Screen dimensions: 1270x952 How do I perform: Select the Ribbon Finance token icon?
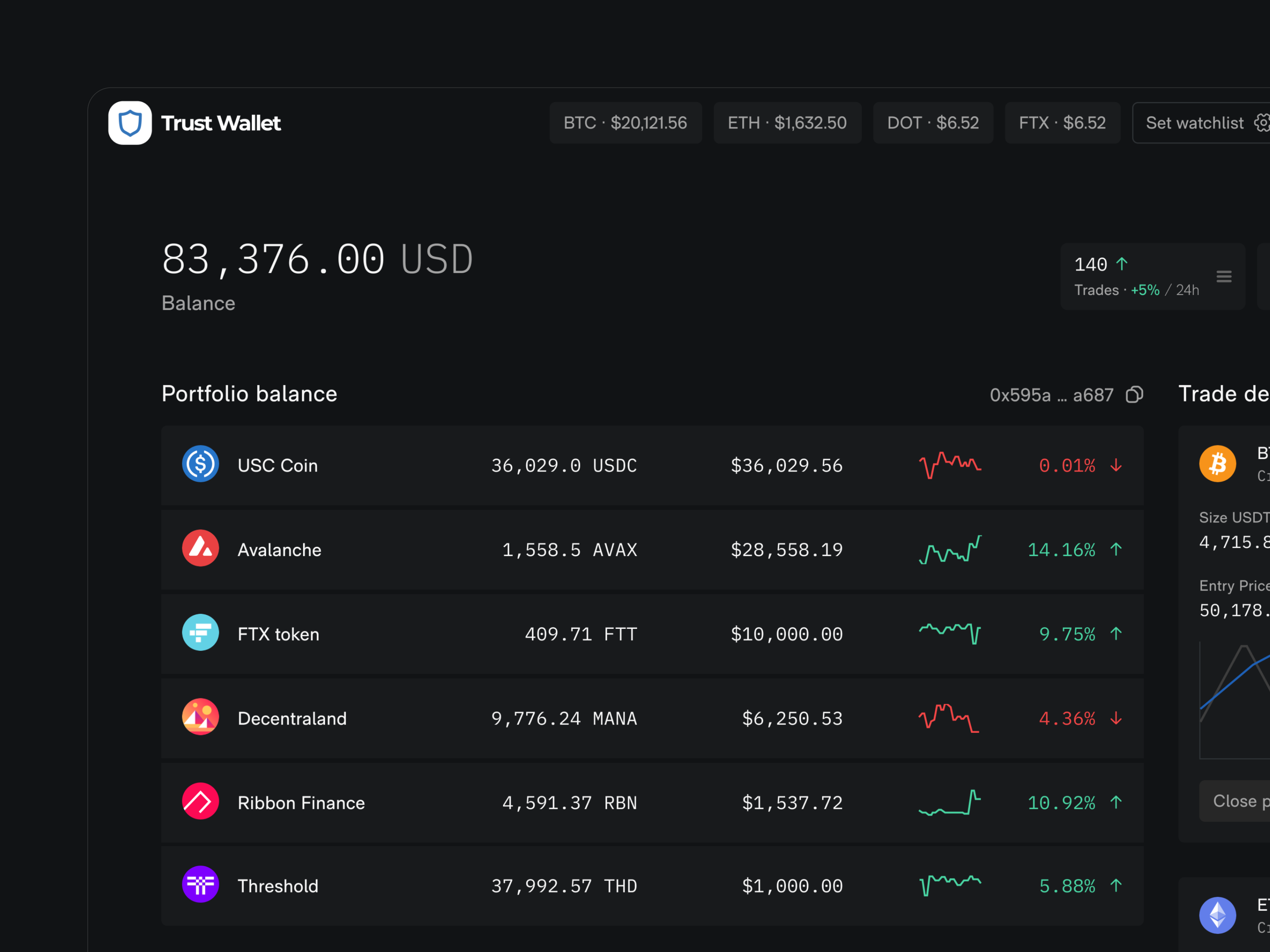pos(200,801)
